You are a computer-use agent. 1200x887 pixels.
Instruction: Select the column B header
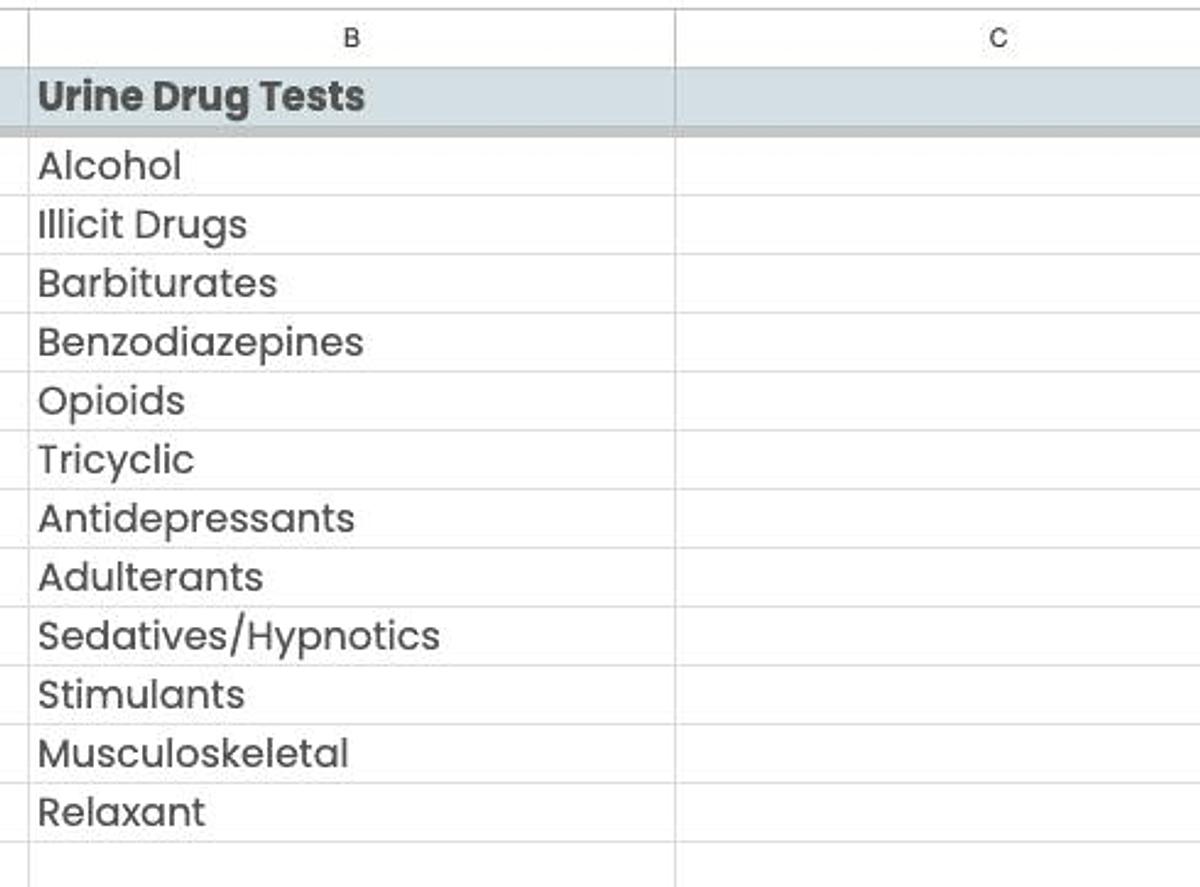(x=350, y=40)
